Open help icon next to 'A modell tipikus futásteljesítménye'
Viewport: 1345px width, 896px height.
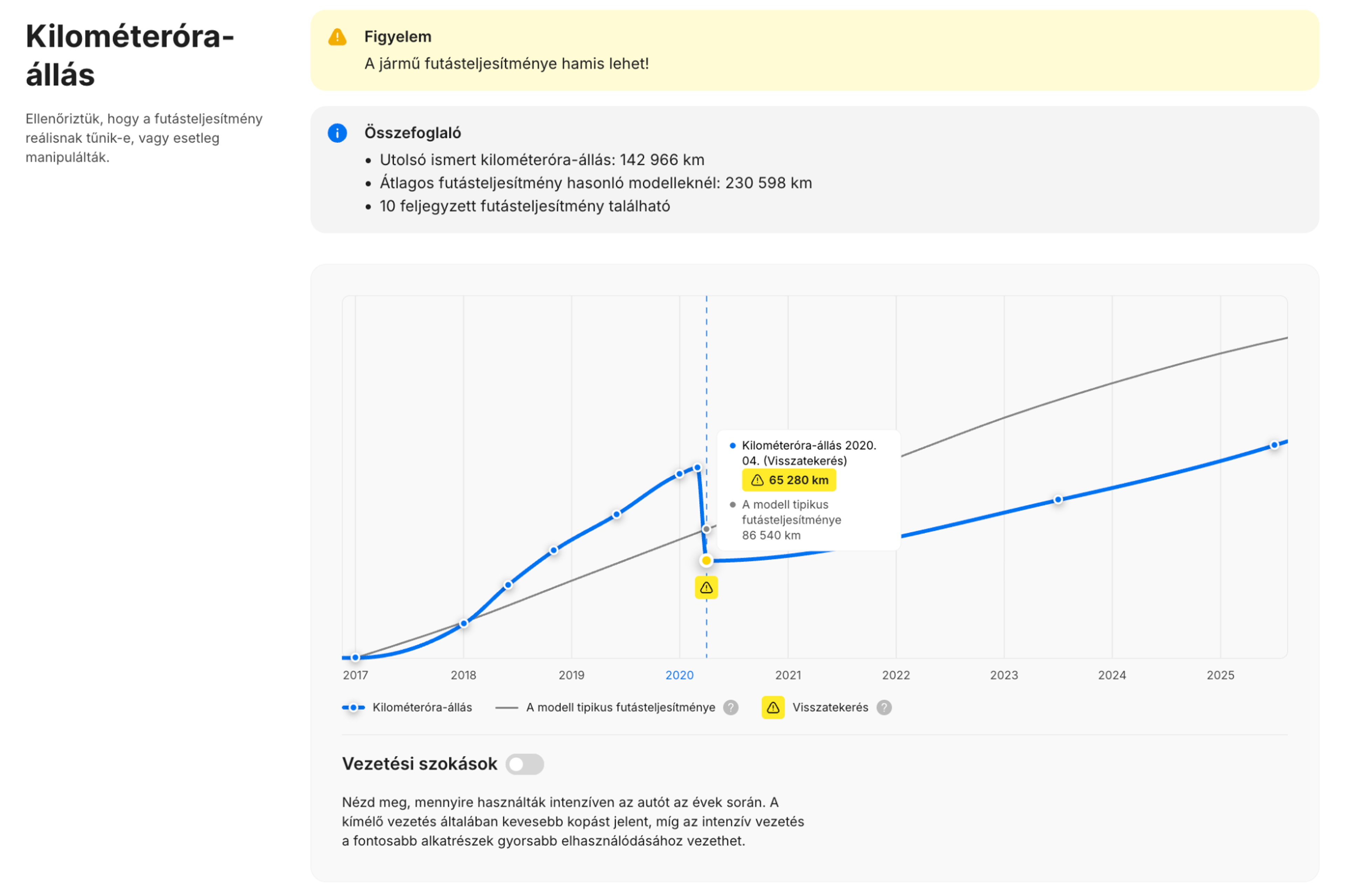pyautogui.click(x=731, y=708)
